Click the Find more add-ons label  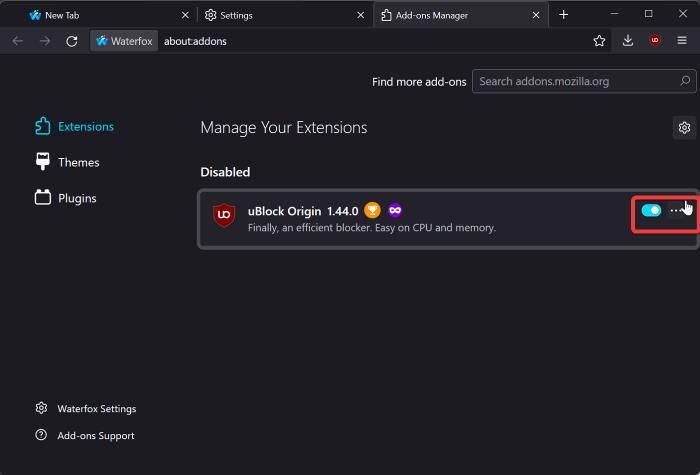(x=419, y=82)
